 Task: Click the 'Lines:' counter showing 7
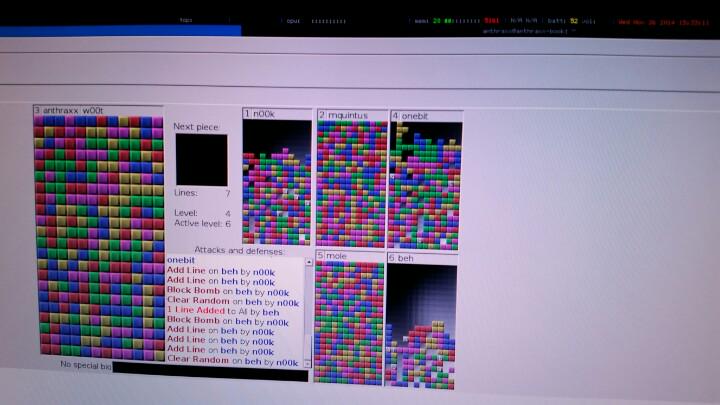[202, 193]
